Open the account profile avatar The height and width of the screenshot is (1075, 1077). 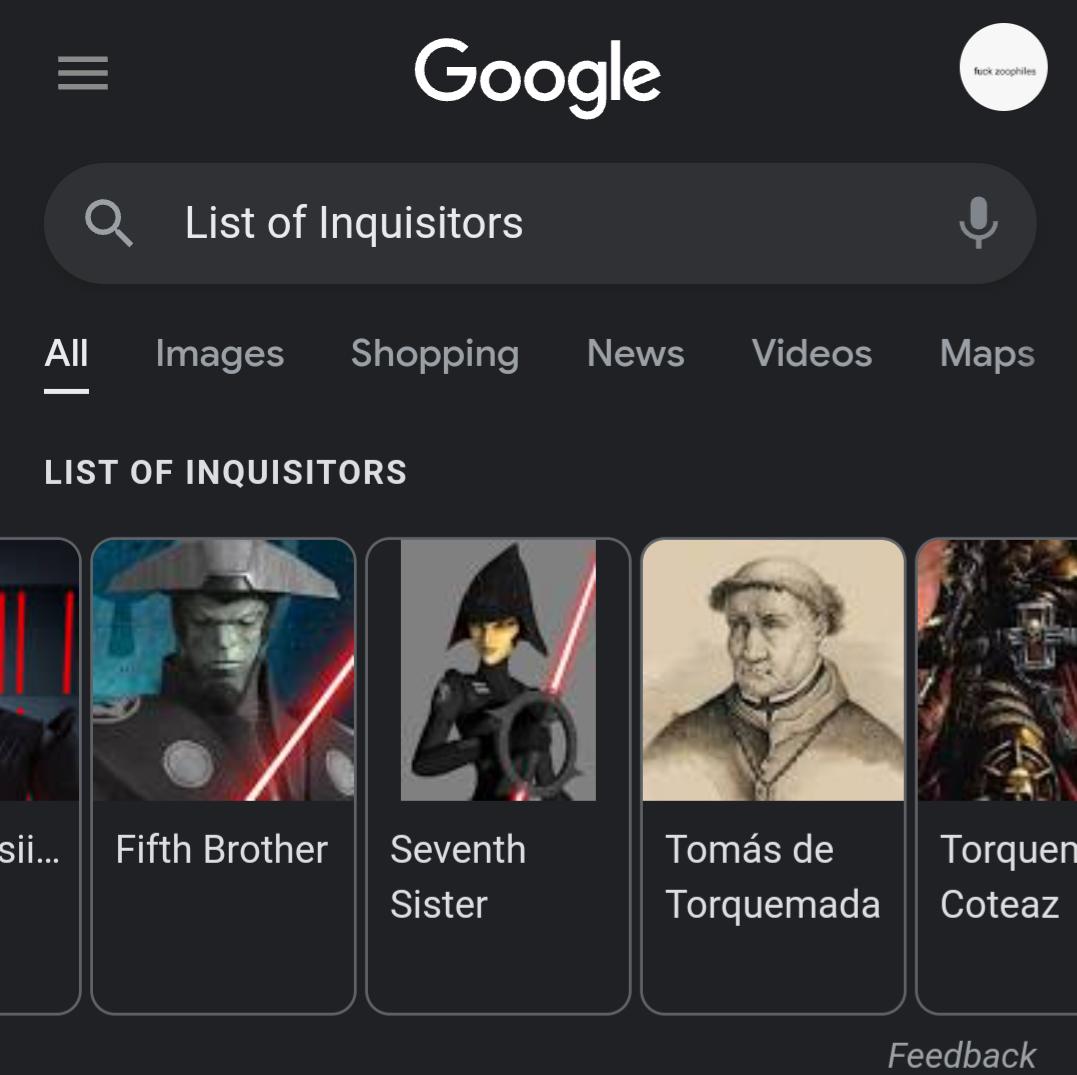(x=1003, y=68)
